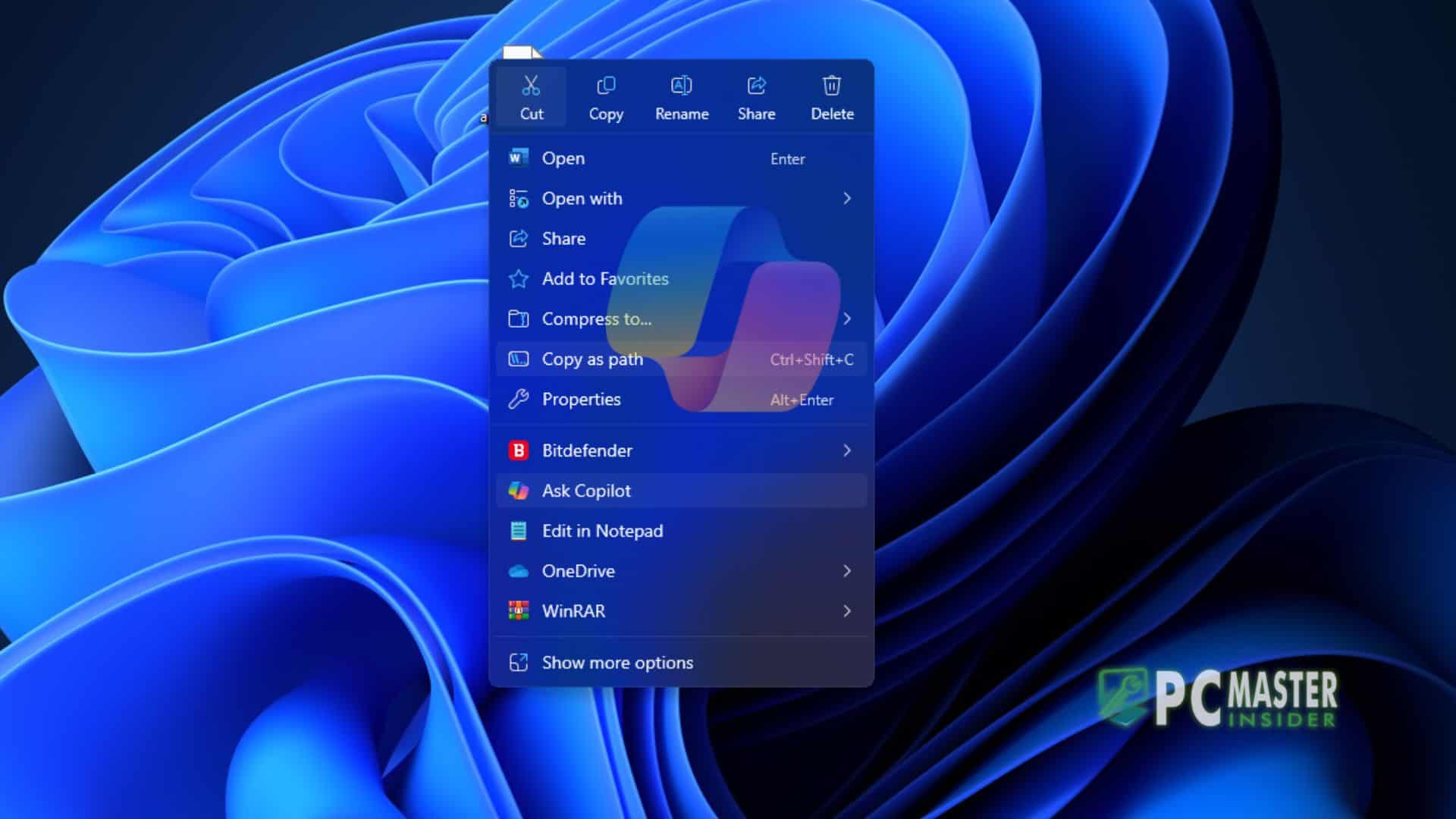Image resolution: width=1456 pixels, height=819 pixels.
Task: Select the Delete trash icon
Action: [x=831, y=86]
